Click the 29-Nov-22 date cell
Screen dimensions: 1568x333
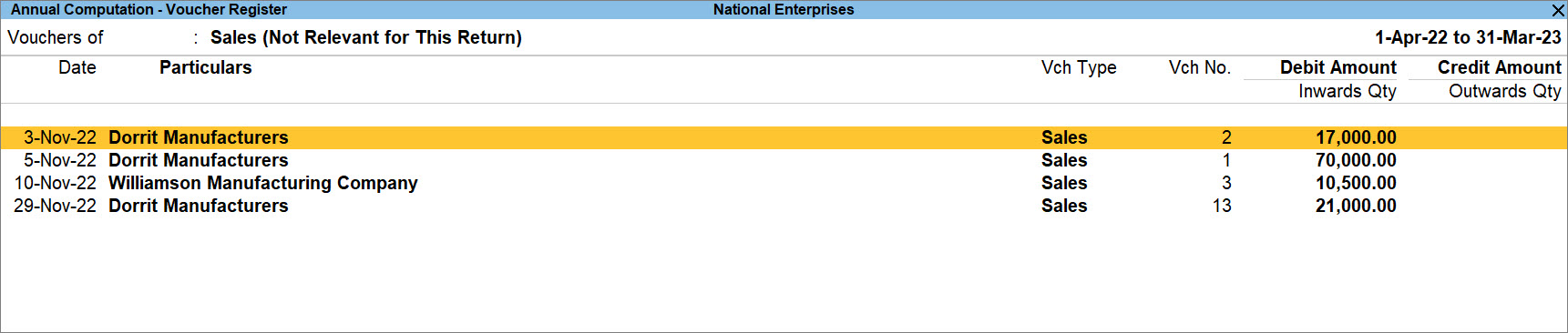click(x=55, y=206)
